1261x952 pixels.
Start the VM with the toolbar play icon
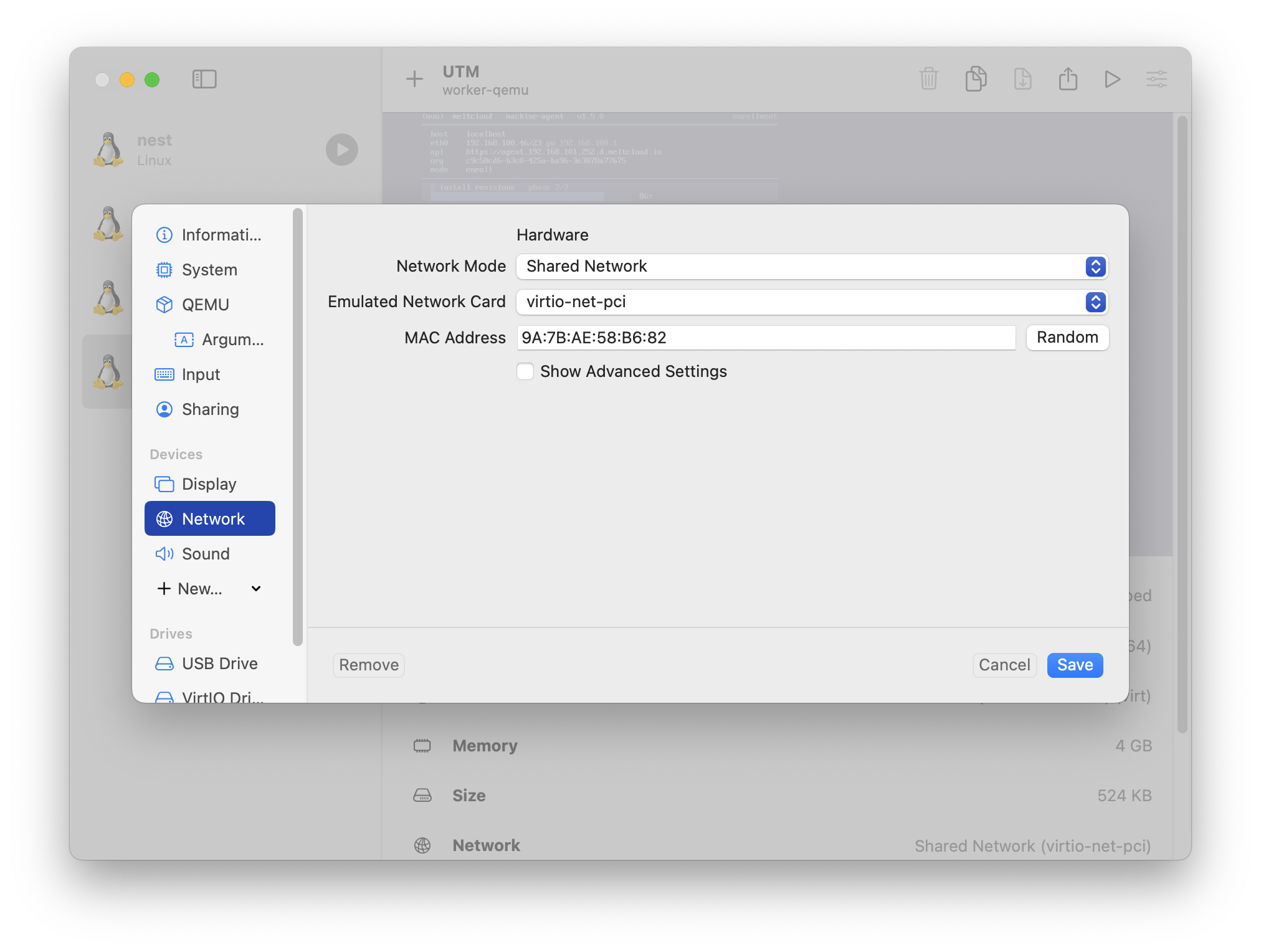tap(1112, 79)
